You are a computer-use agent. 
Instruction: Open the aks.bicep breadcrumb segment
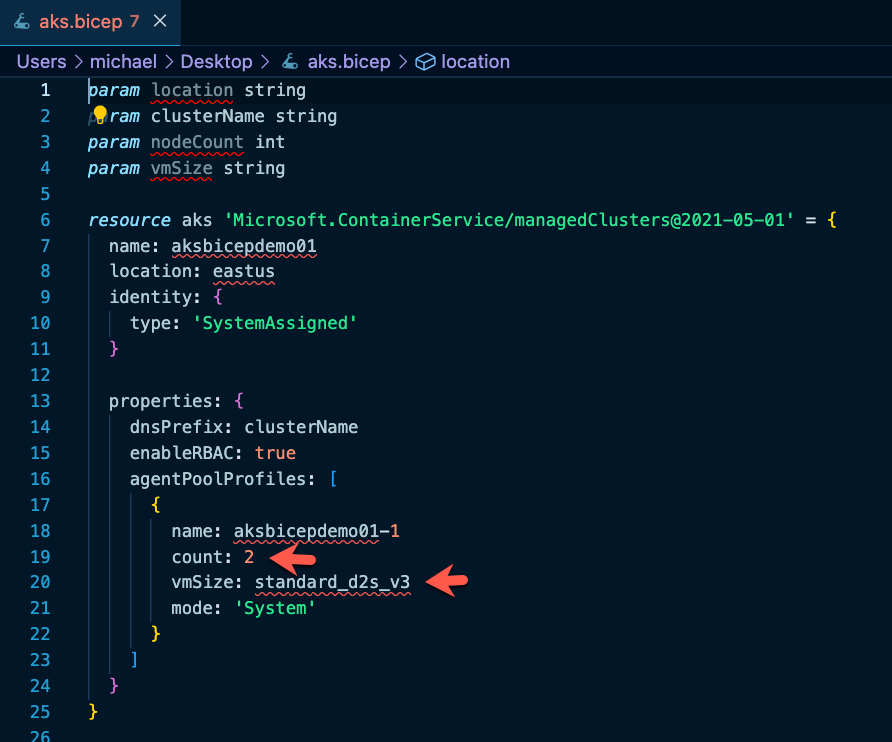point(349,61)
